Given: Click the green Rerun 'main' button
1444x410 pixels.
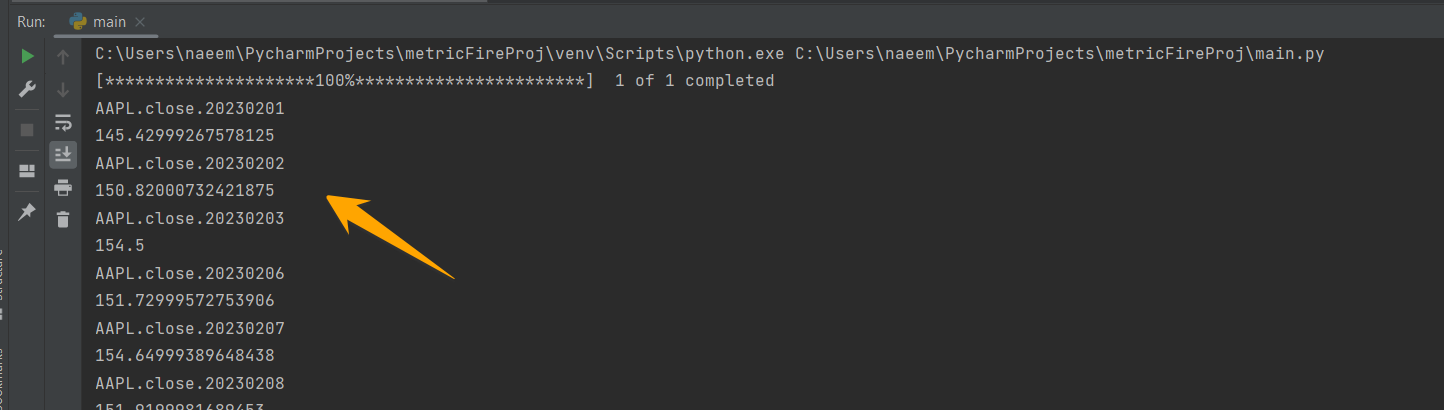Looking at the screenshot, I should tap(28, 57).
